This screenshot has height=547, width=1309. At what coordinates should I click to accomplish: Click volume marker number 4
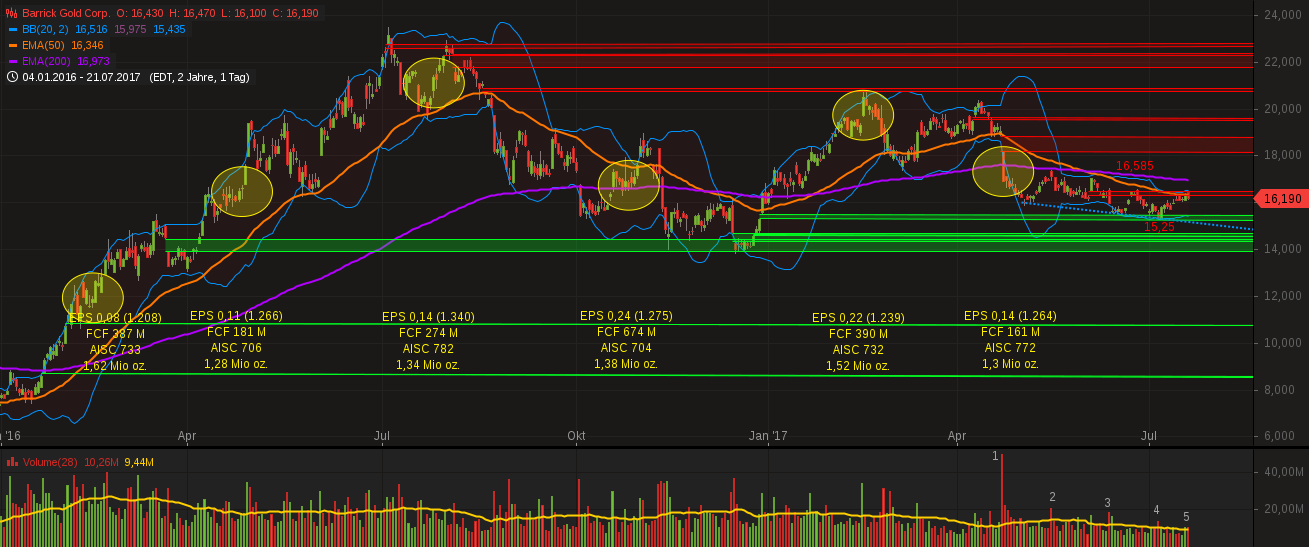click(1156, 510)
